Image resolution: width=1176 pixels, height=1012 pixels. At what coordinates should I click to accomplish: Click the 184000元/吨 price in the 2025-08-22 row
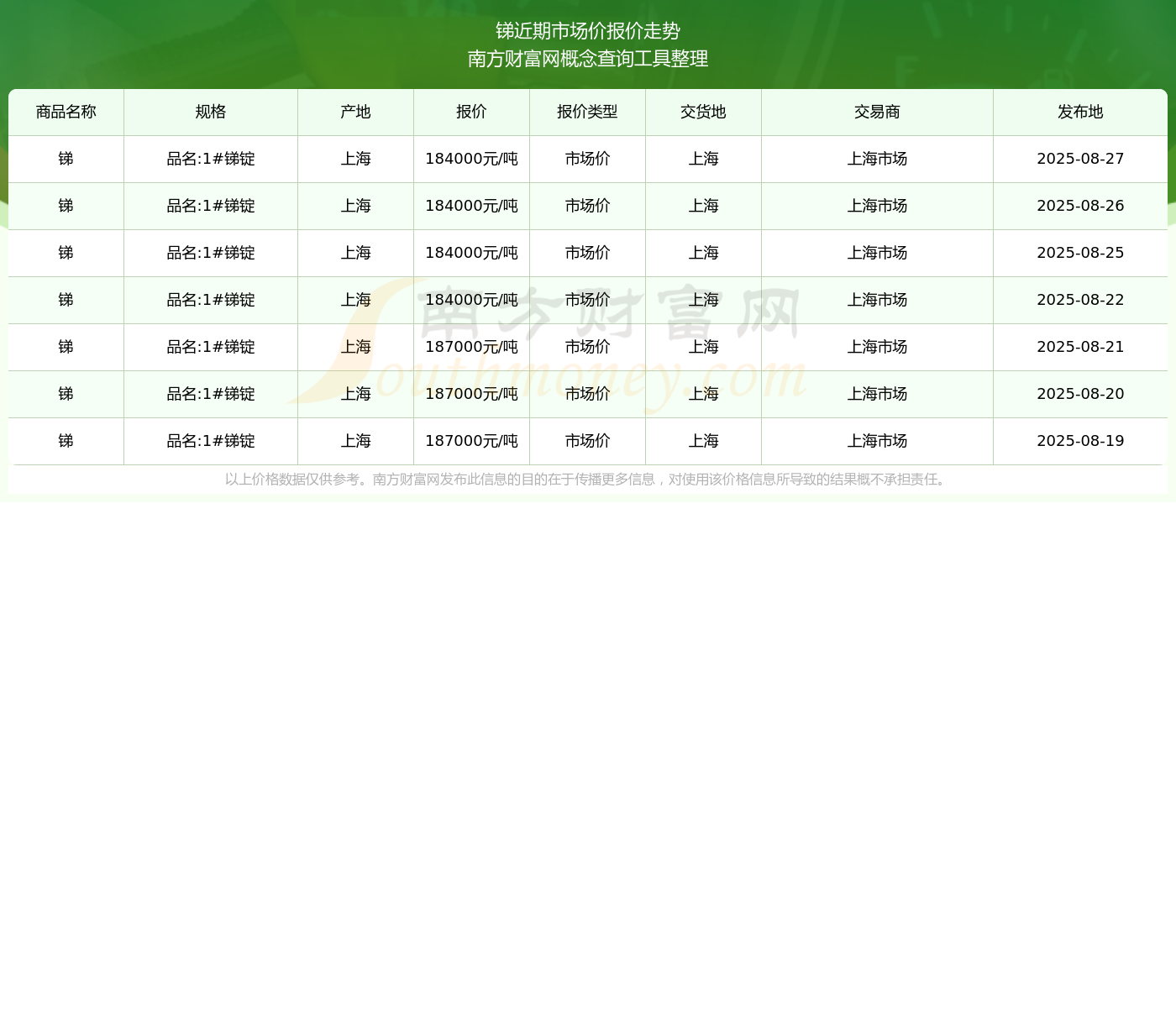(x=472, y=300)
